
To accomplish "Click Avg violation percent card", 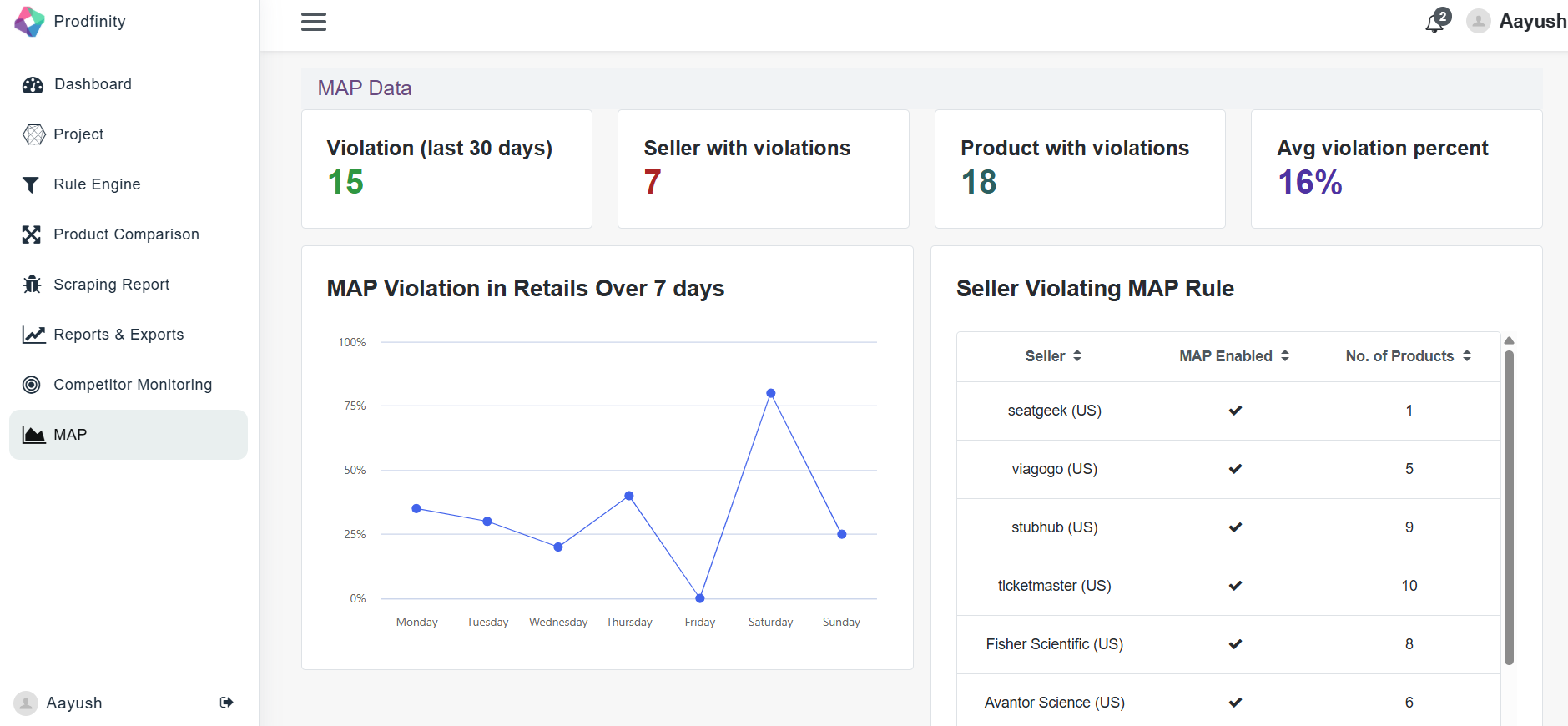I will tap(1396, 169).
